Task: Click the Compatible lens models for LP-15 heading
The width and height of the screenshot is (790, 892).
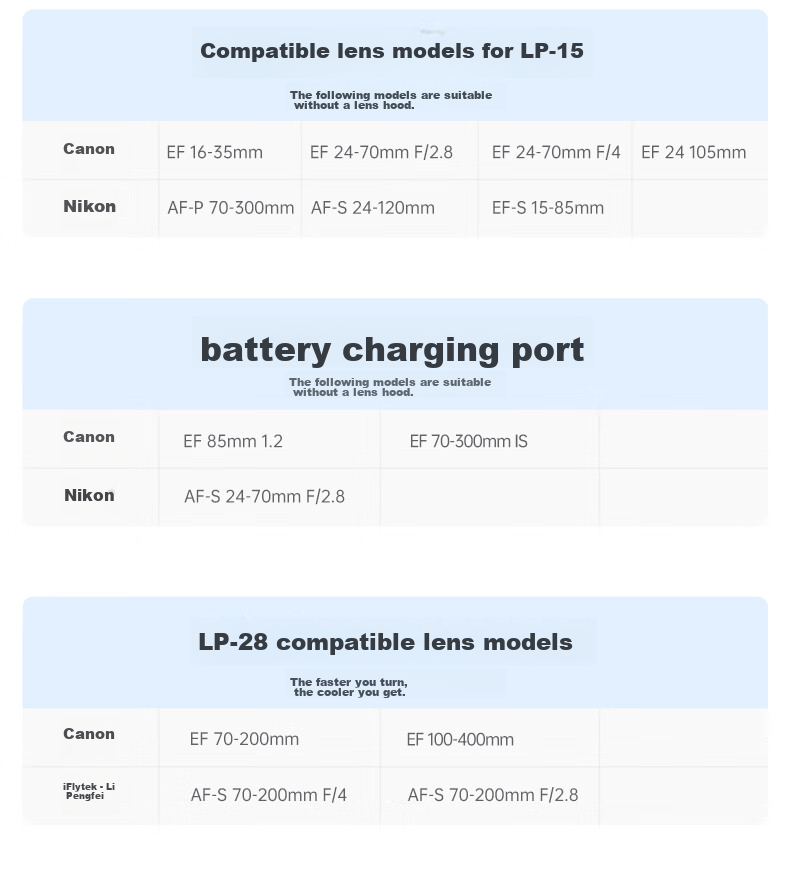Action: (392, 51)
